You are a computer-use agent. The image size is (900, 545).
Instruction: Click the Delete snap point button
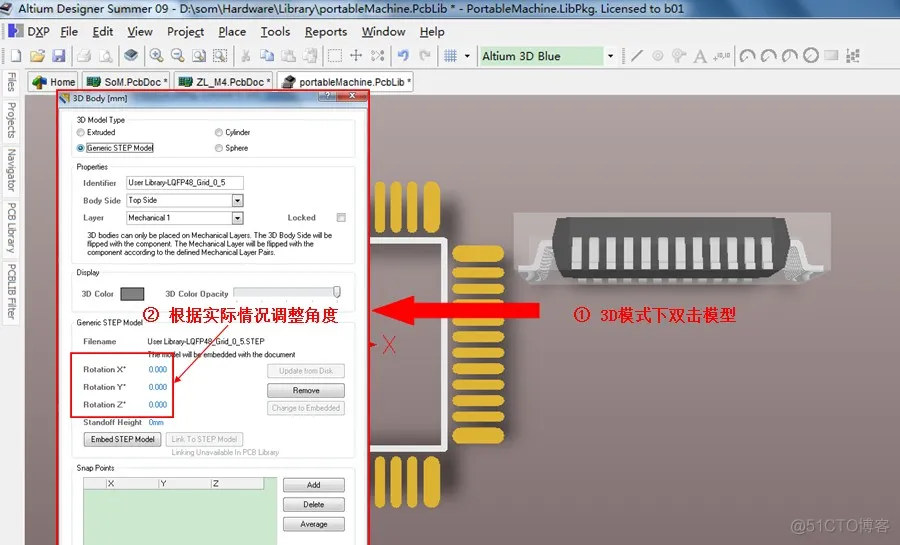[x=313, y=505]
